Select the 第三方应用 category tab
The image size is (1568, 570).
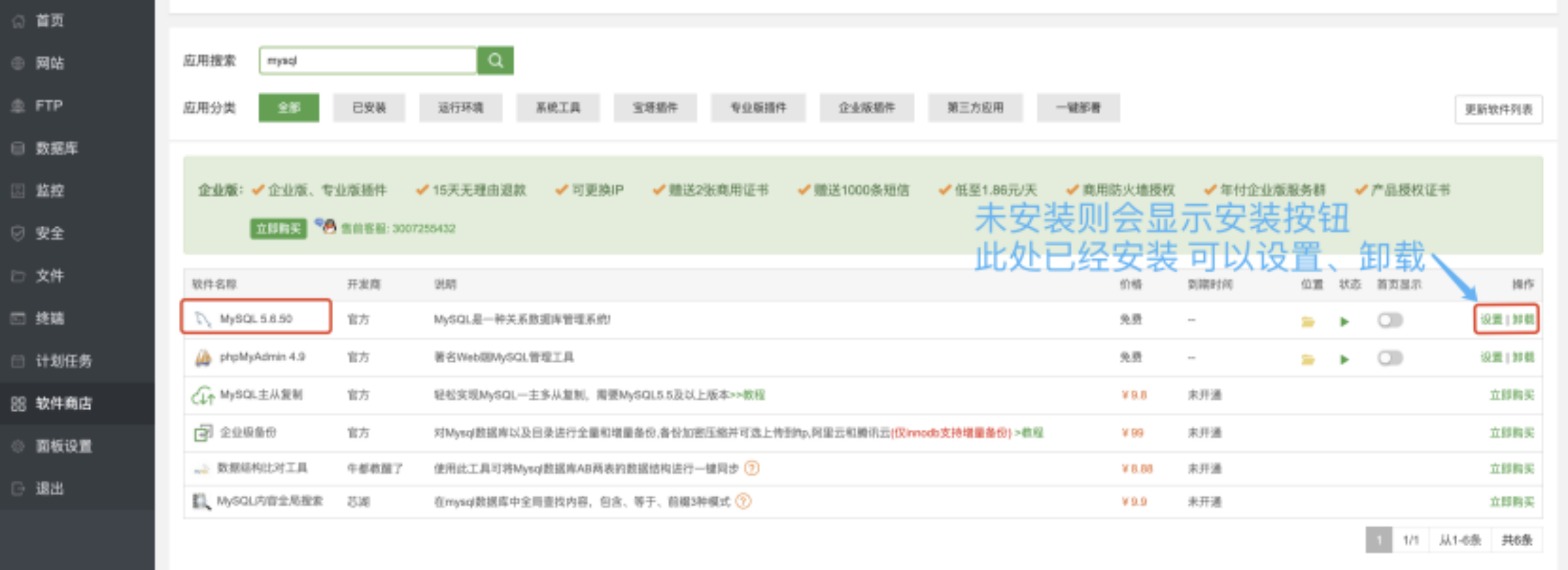975,108
